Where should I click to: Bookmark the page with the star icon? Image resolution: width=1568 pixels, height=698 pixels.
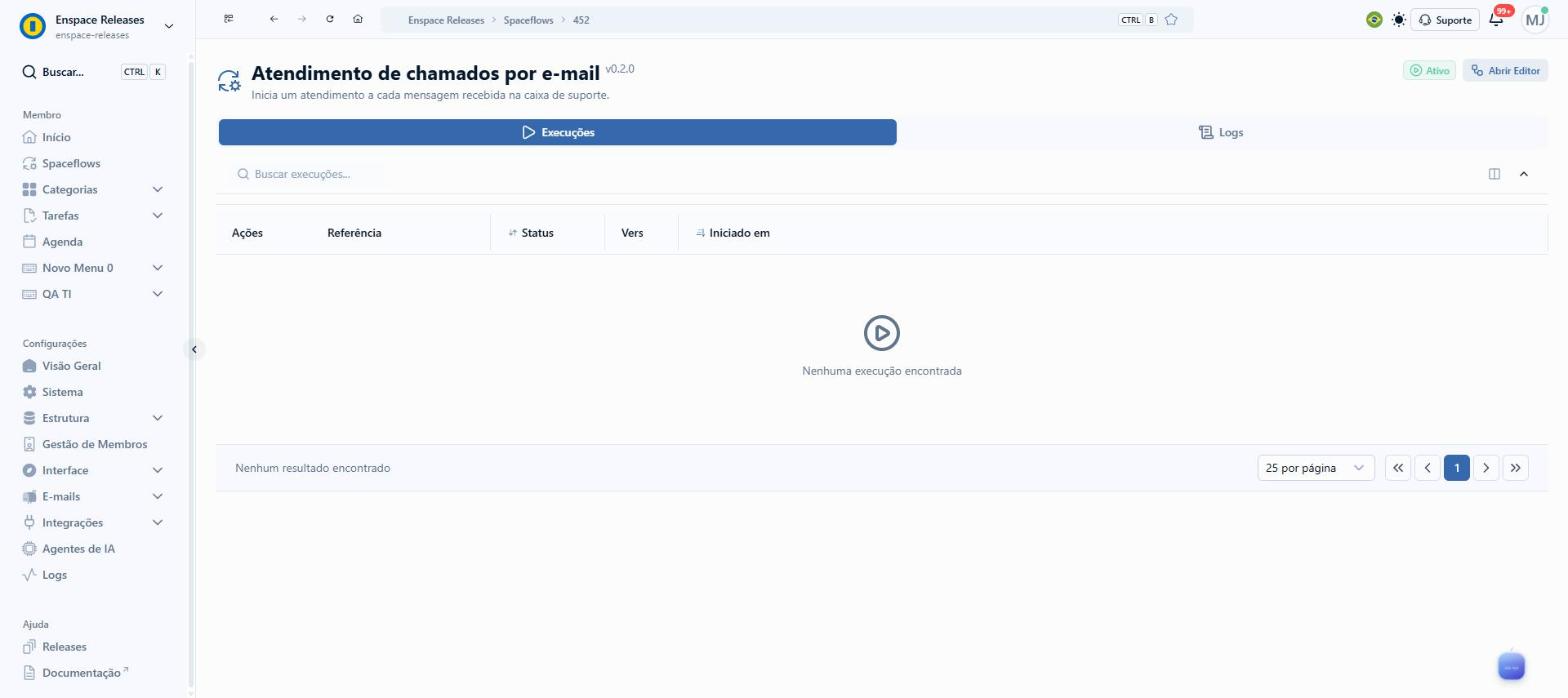tap(1171, 20)
